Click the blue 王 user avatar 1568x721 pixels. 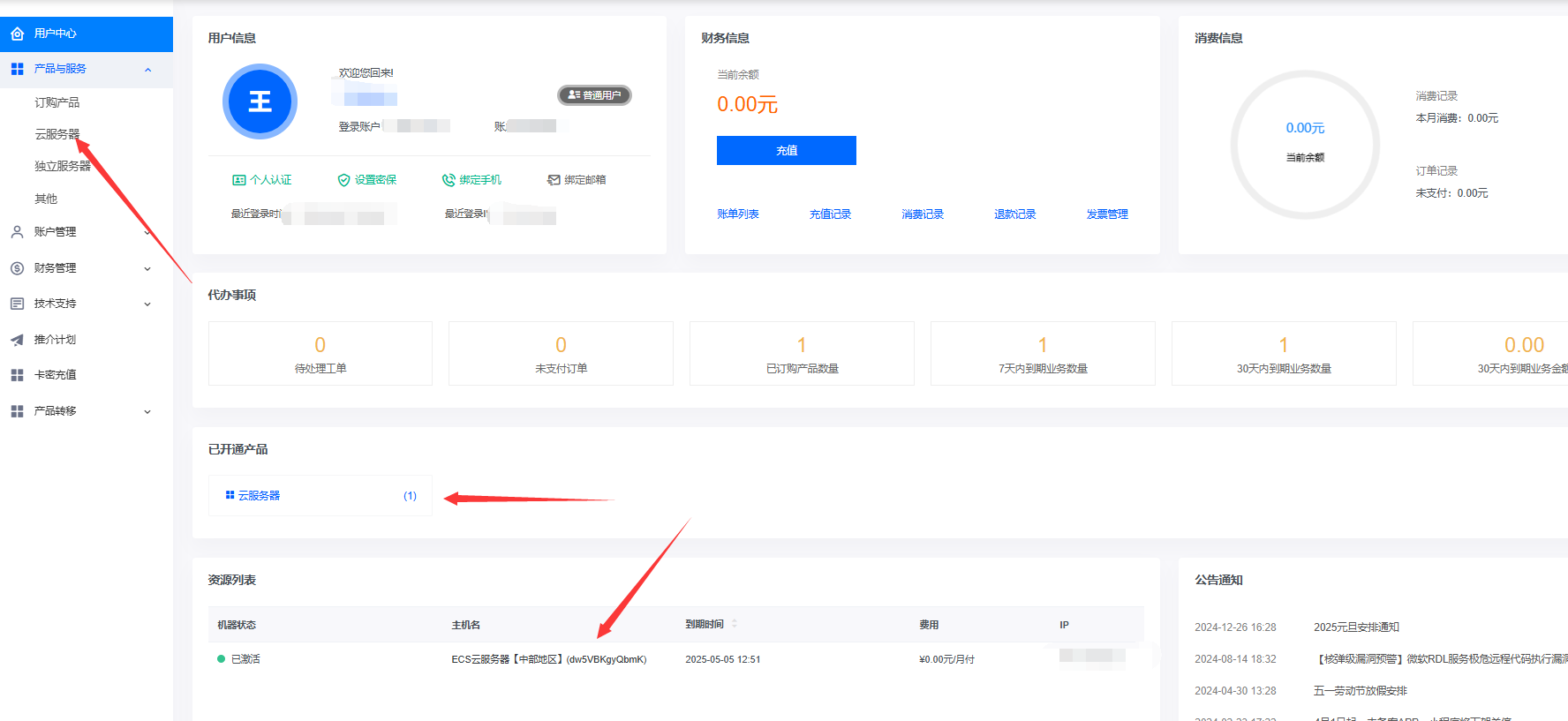260,101
